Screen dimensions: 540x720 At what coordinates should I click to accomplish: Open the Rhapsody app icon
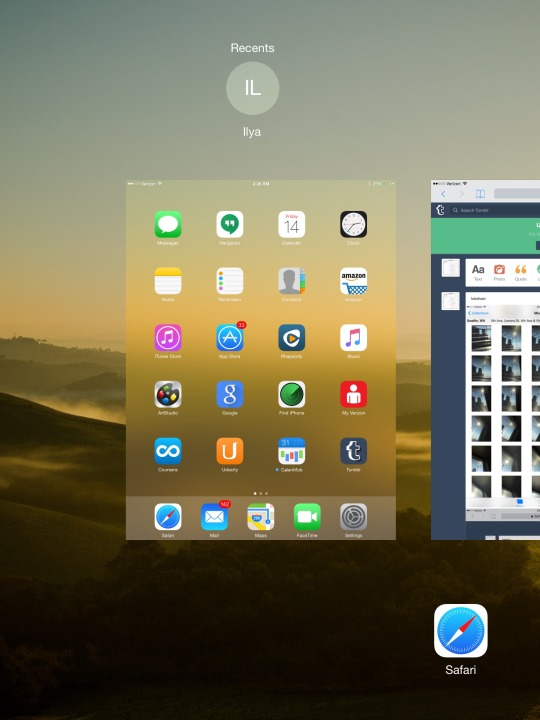point(292,338)
